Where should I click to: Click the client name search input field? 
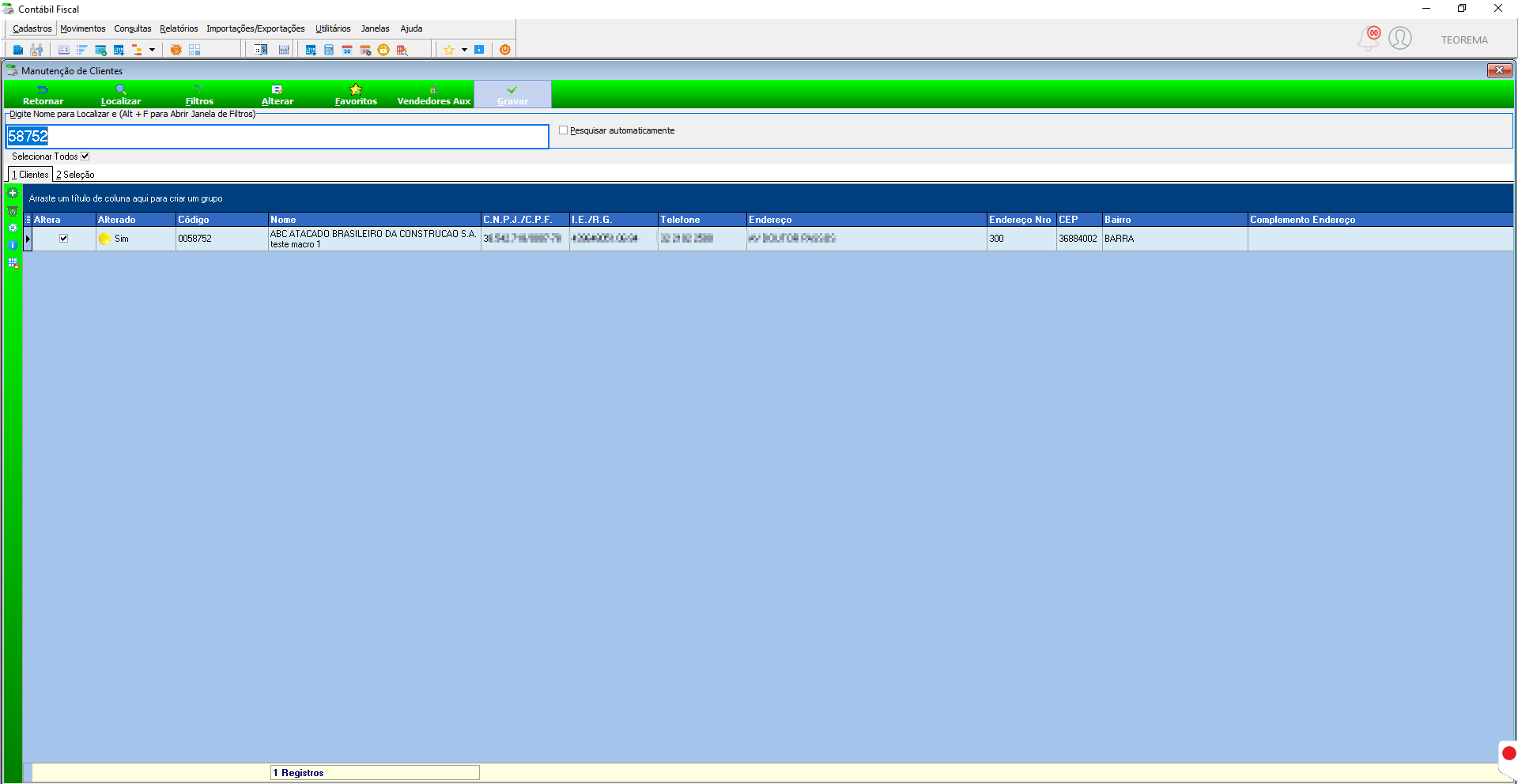point(278,137)
